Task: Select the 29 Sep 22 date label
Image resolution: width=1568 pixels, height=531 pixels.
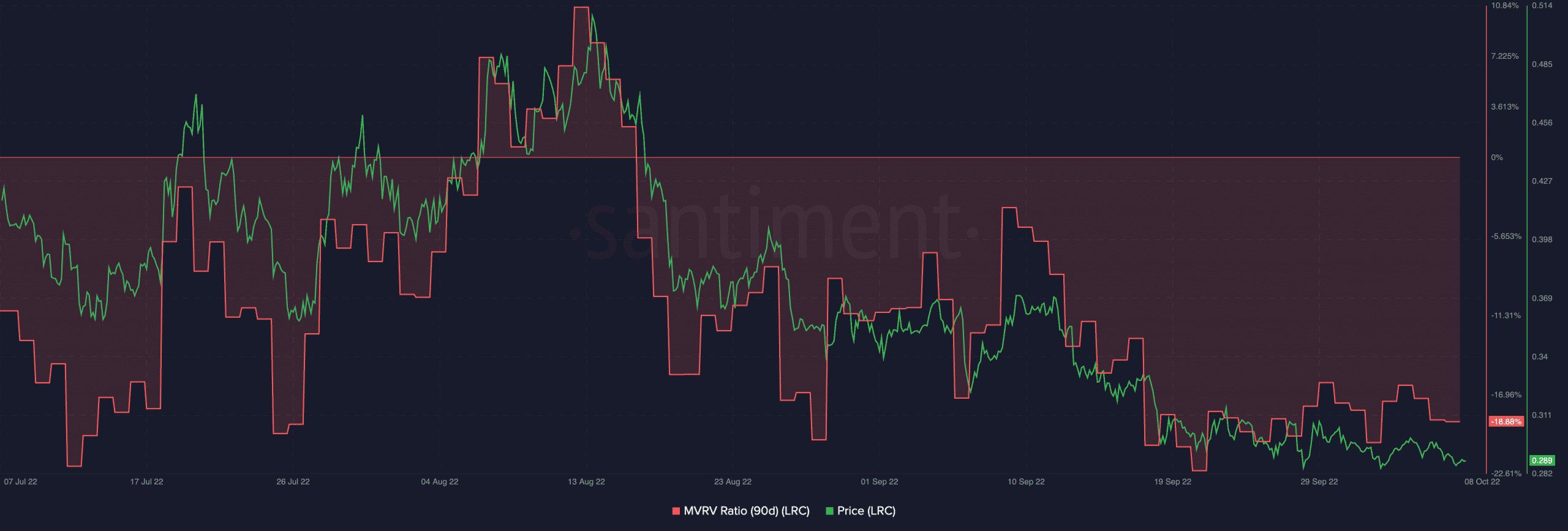Action: [x=1319, y=481]
